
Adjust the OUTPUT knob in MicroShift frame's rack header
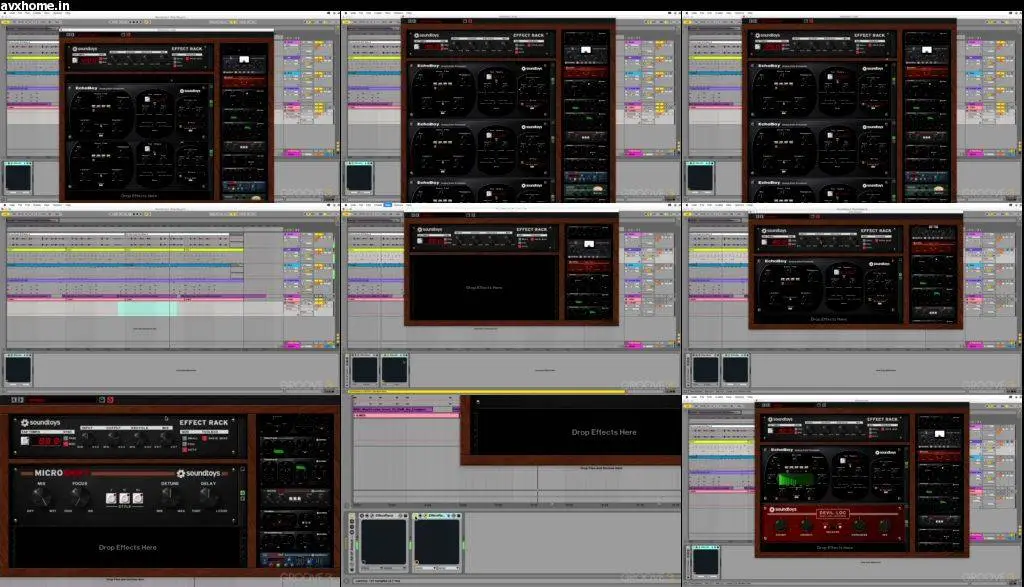pos(112,436)
